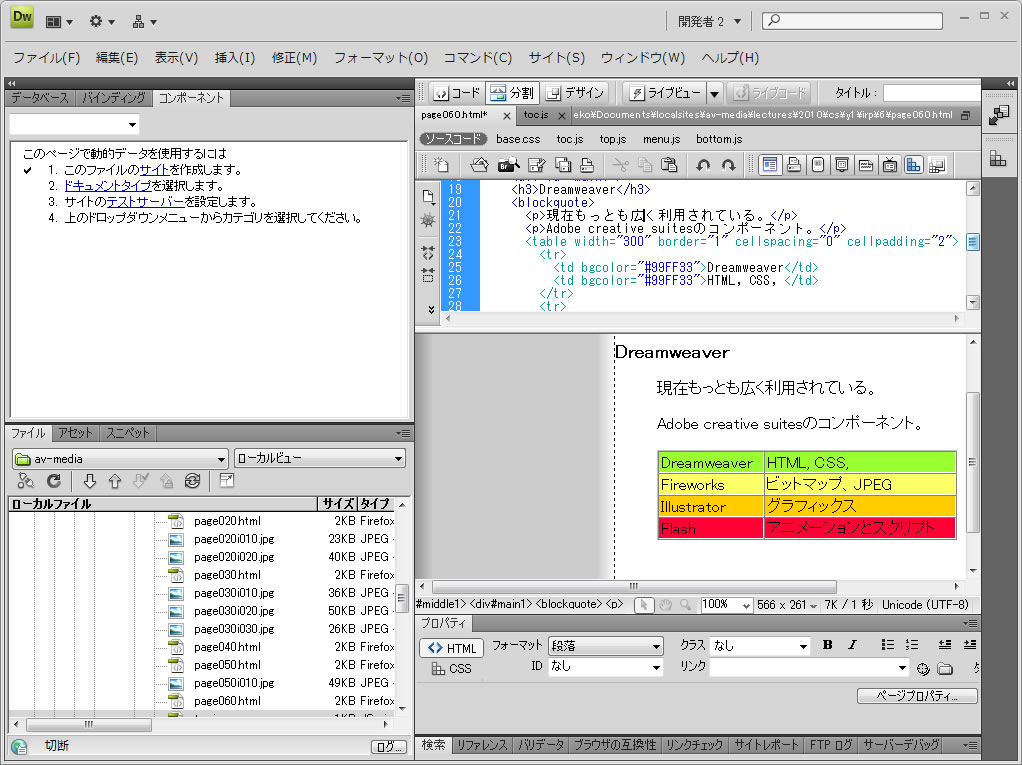The height and width of the screenshot is (765, 1022).
Task: Switch to the スニペット tab
Action: tap(128, 433)
